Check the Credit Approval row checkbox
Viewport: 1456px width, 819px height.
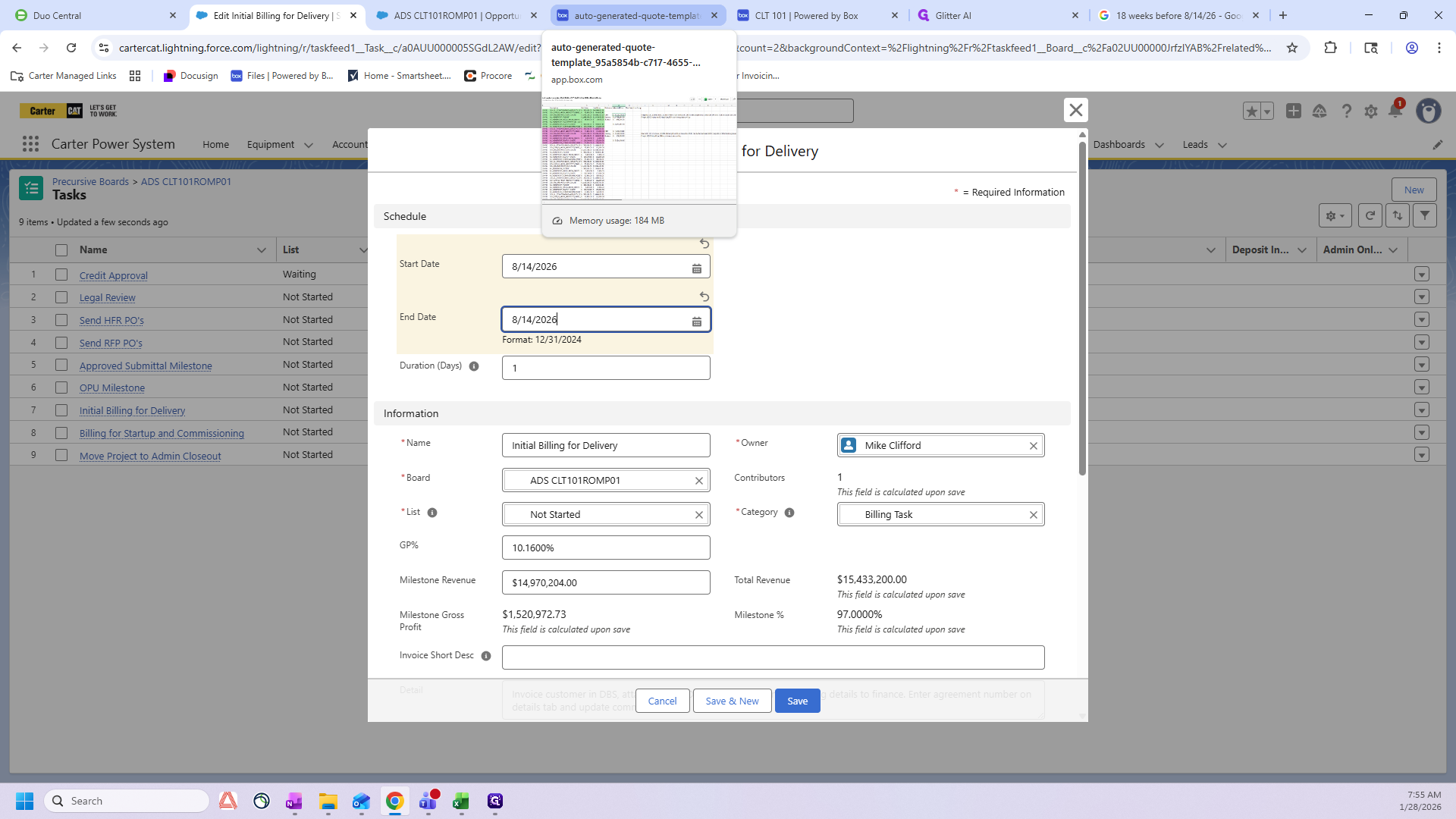pyautogui.click(x=61, y=275)
